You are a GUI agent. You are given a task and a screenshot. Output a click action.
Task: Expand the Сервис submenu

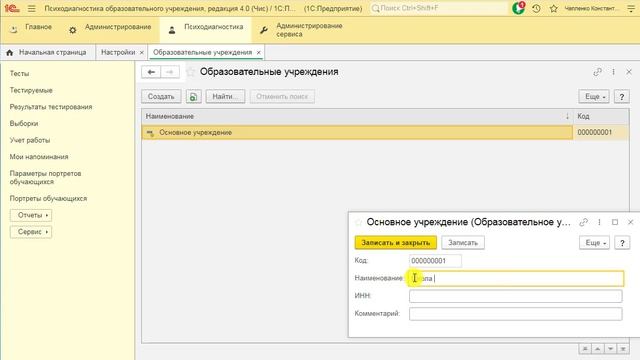(31, 232)
